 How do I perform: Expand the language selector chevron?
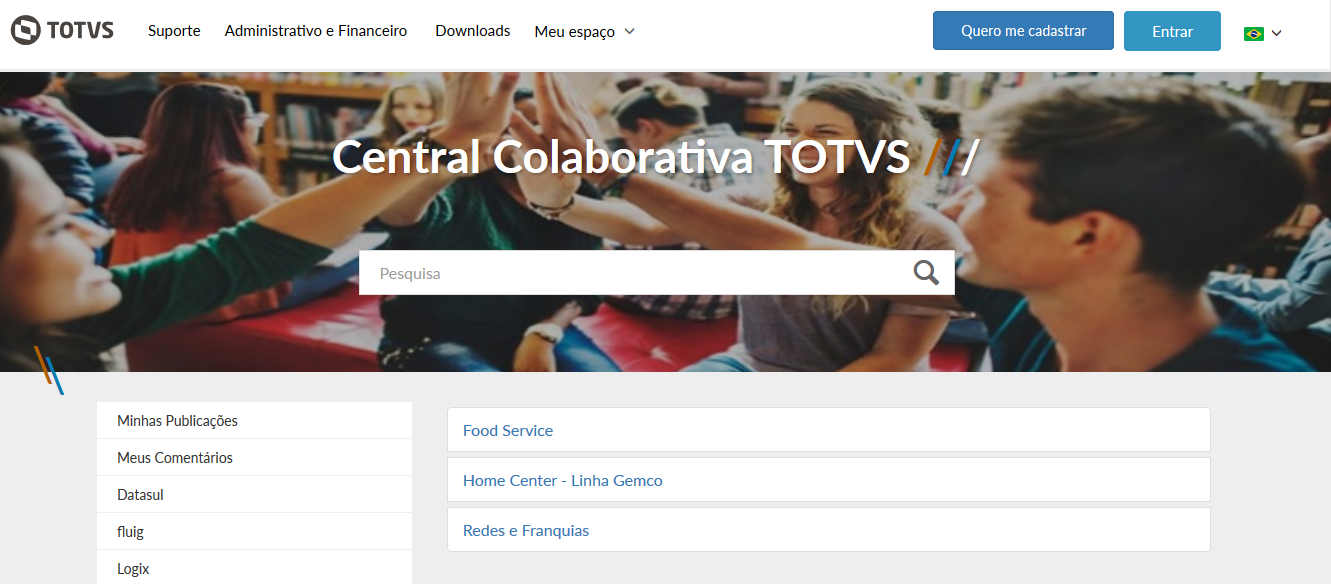pos(1276,33)
